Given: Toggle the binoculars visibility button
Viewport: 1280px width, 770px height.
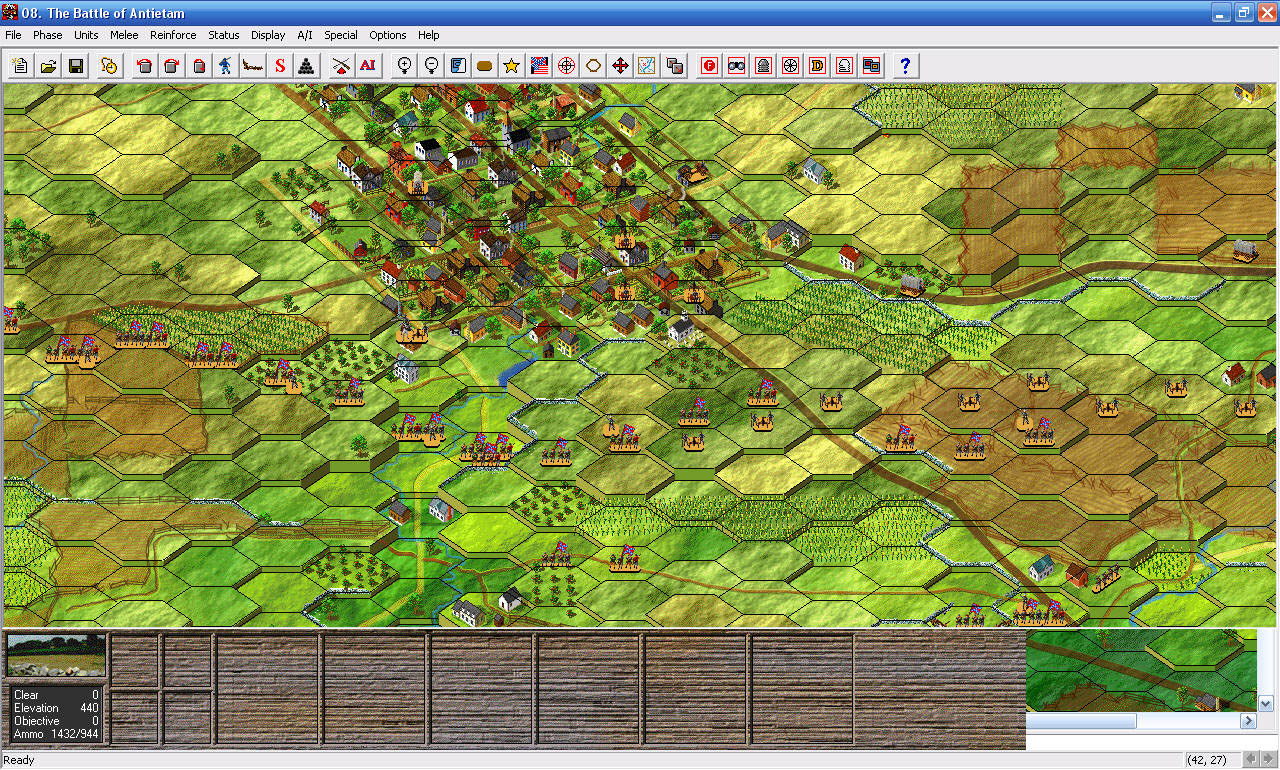Looking at the screenshot, I should tap(737, 66).
